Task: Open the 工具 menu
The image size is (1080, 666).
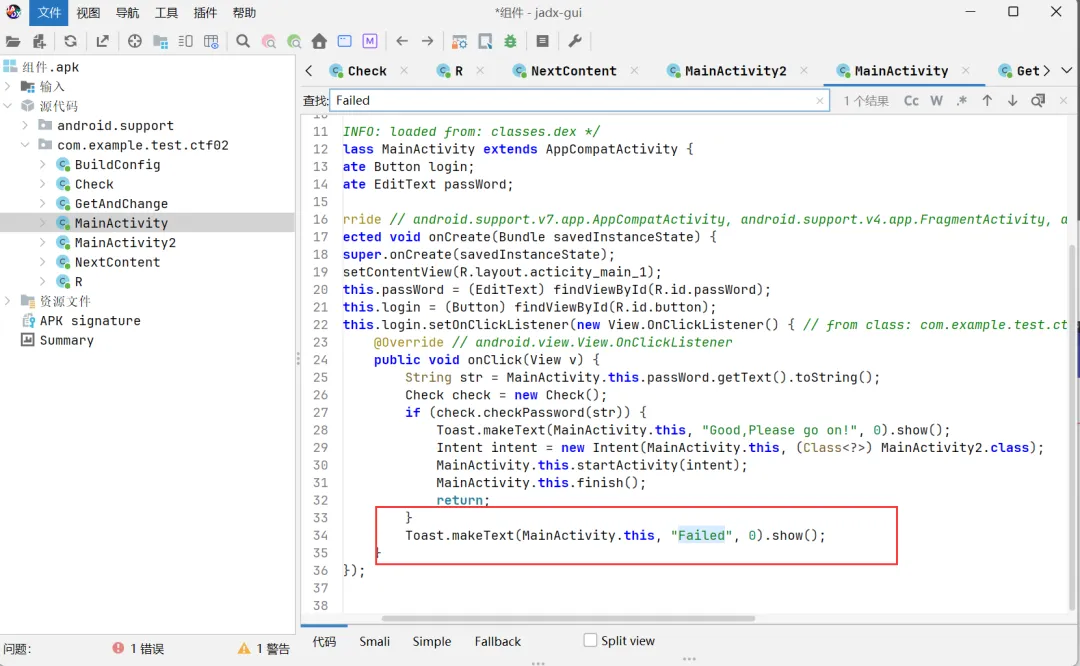Action: [x=166, y=13]
